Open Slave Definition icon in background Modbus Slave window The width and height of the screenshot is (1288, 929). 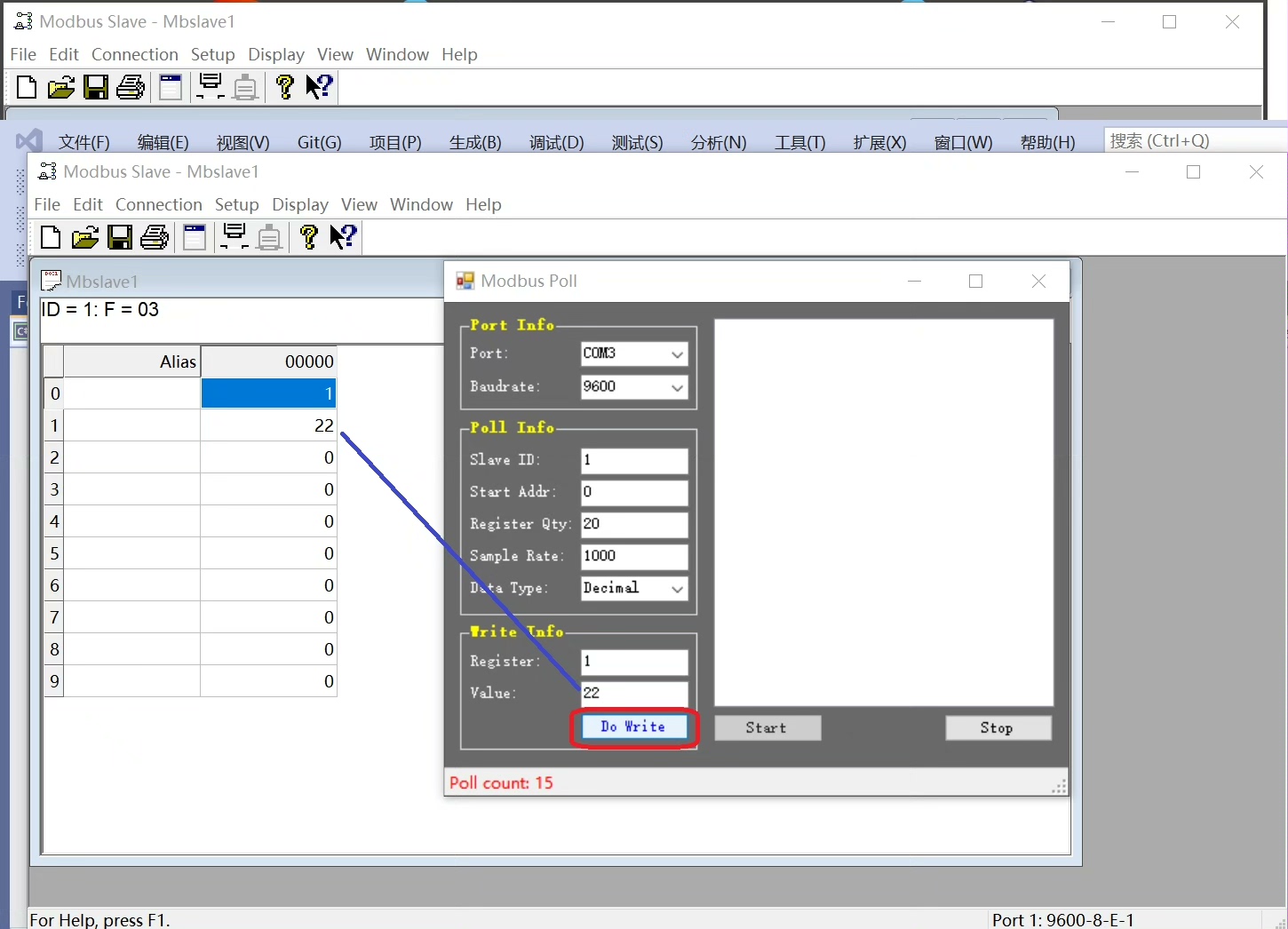point(171,87)
